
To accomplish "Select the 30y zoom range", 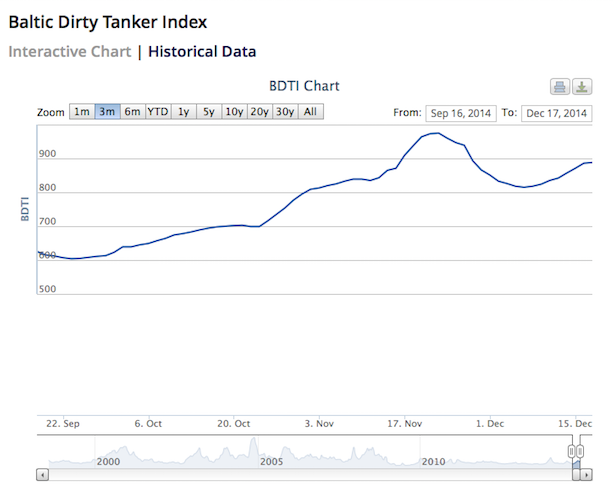I will pos(285,112).
